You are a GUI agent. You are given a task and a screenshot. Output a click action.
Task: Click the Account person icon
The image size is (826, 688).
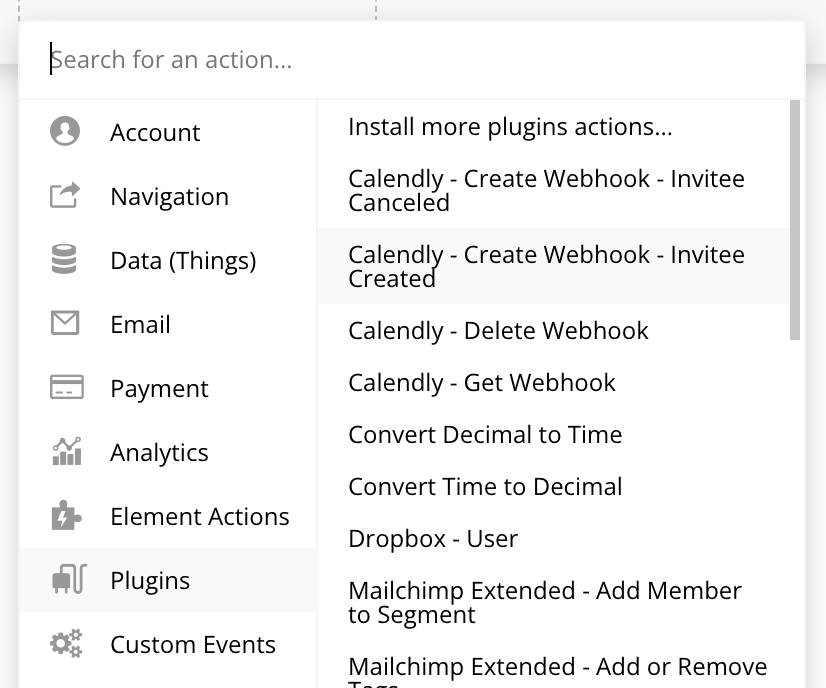tap(65, 131)
